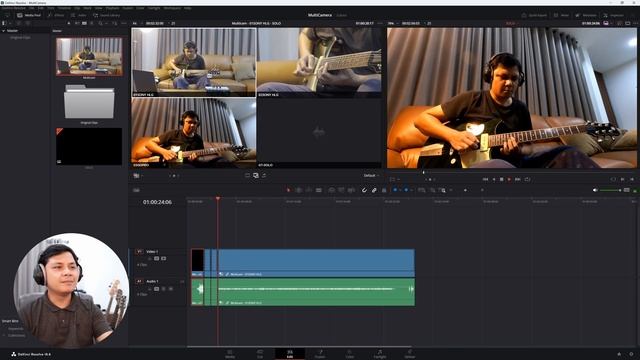
Task: Toggle timeline Snapping magnet
Action: click(x=364, y=190)
